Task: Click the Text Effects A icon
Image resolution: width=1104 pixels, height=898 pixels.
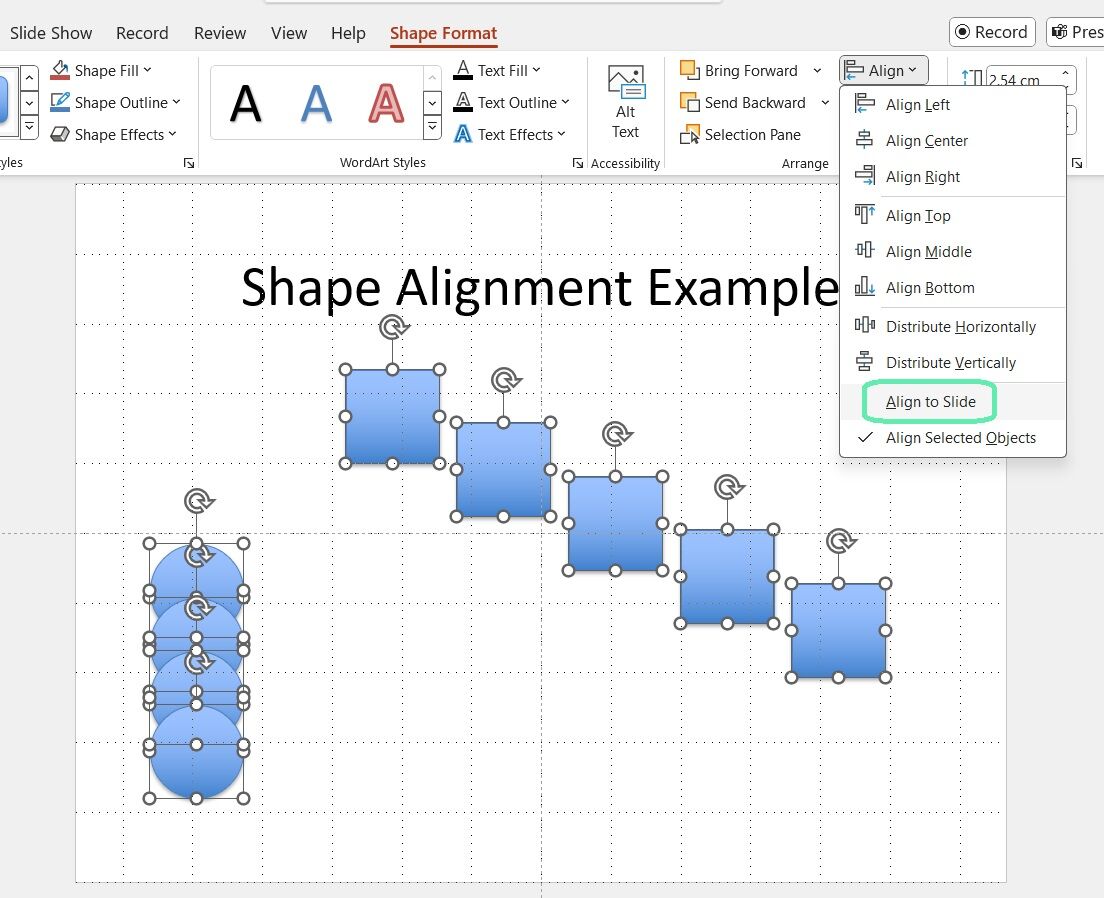Action: (x=463, y=135)
